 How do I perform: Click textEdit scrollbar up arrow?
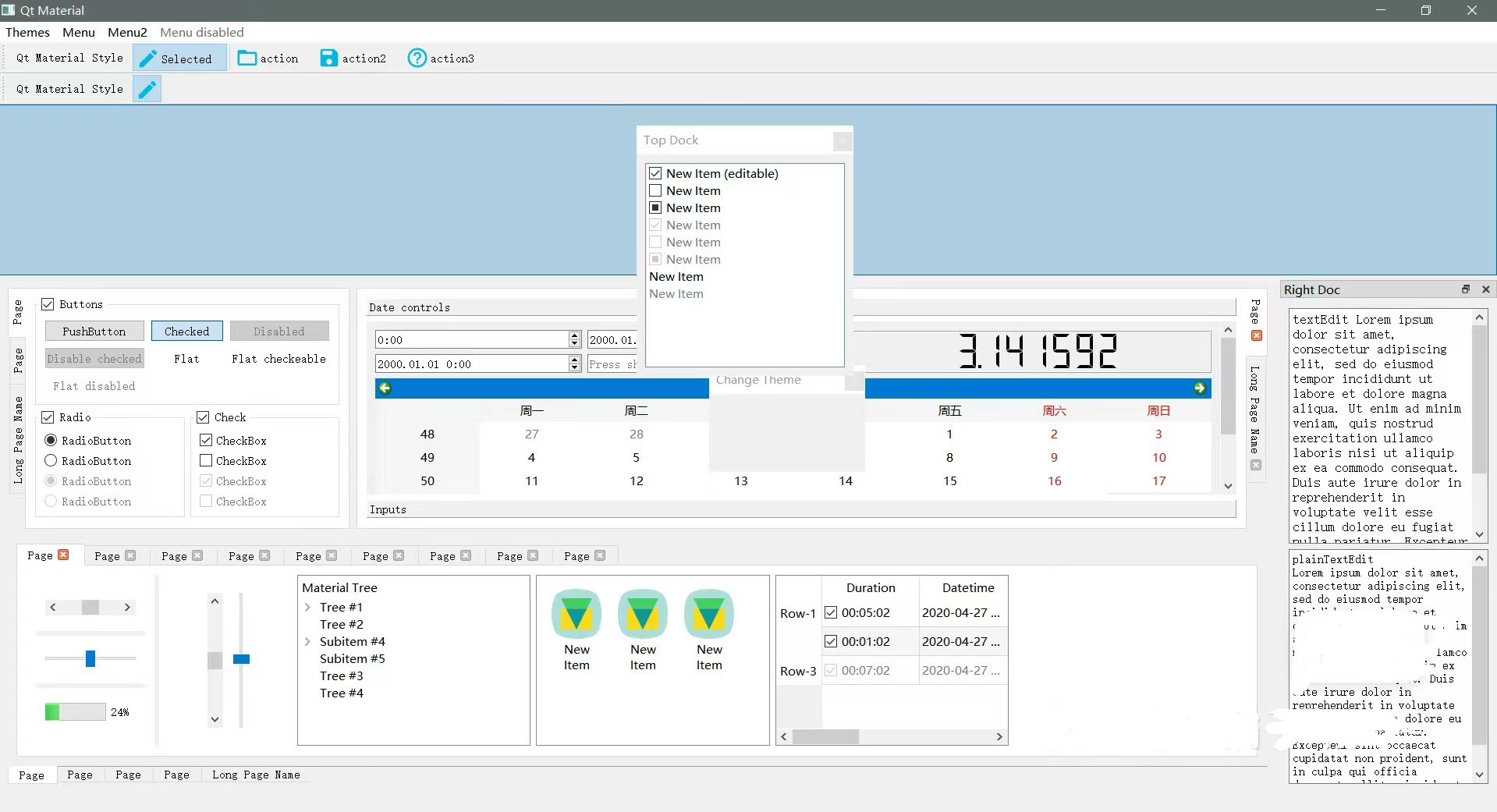click(1479, 317)
